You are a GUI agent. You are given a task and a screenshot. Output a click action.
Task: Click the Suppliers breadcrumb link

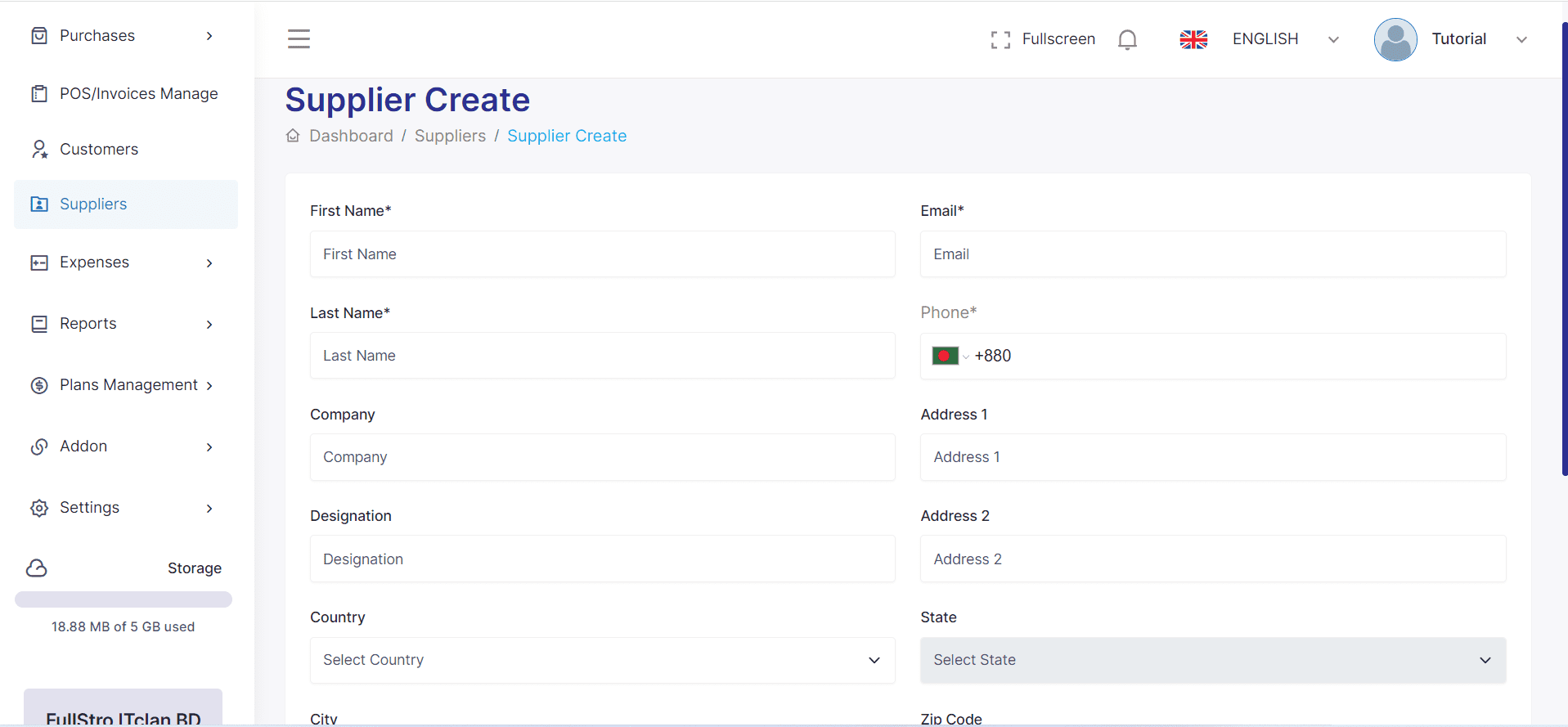click(x=450, y=136)
